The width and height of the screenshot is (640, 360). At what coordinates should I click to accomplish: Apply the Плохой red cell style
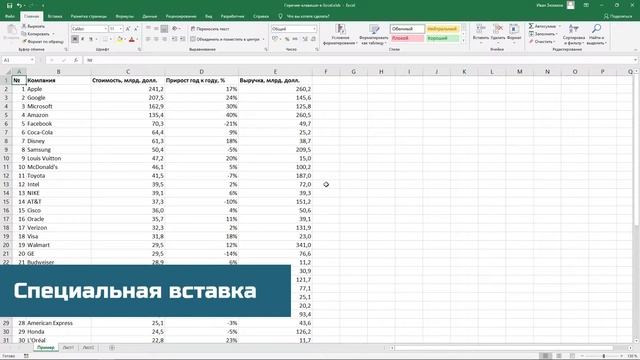[x=407, y=38]
